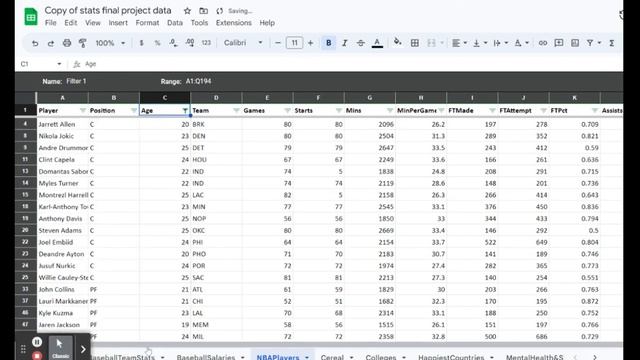
Task: Click merge cells icon
Action: pyautogui.click(x=431, y=43)
